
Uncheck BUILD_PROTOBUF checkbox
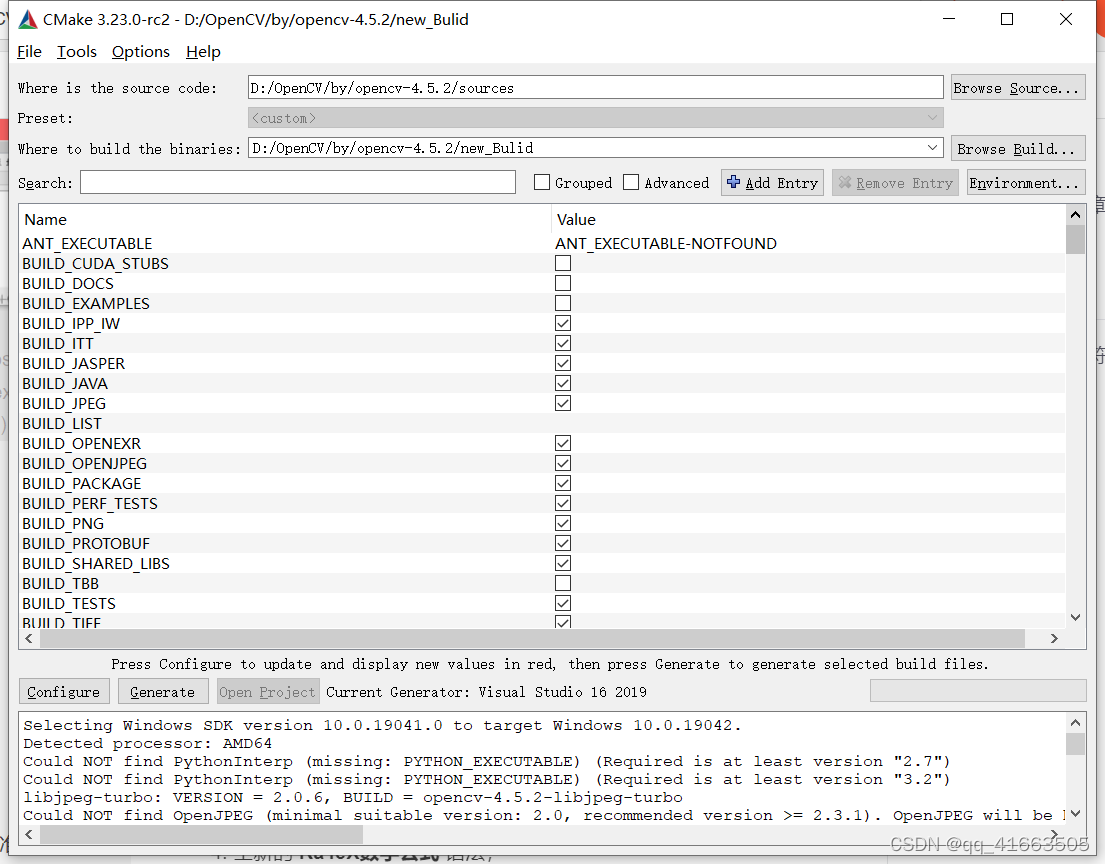[562, 543]
